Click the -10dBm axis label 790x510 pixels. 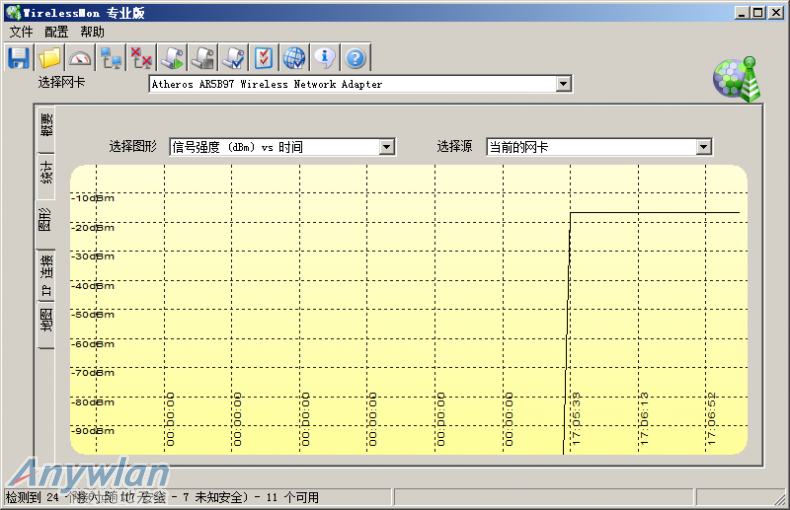pos(93,198)
